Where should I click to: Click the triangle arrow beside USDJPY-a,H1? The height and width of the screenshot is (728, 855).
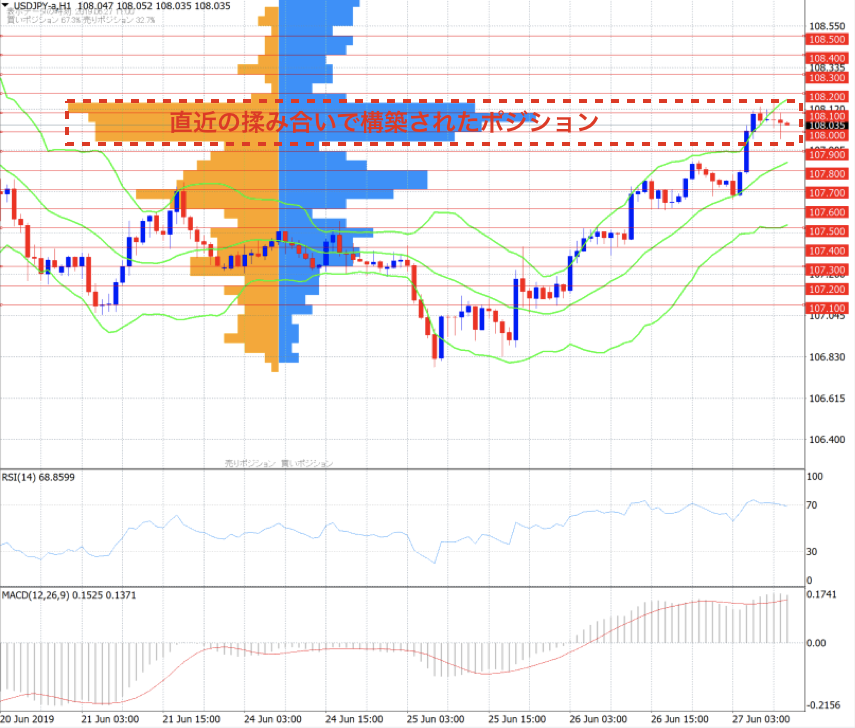[5, 5]
